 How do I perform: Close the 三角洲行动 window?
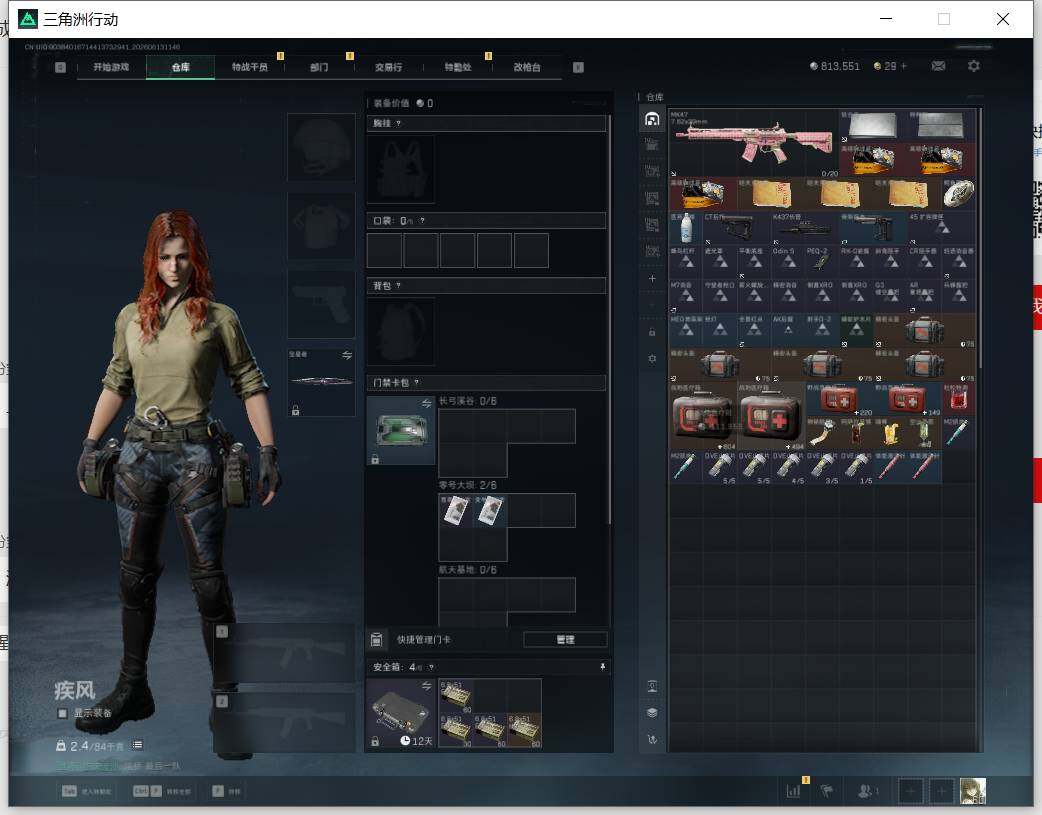1003,19
